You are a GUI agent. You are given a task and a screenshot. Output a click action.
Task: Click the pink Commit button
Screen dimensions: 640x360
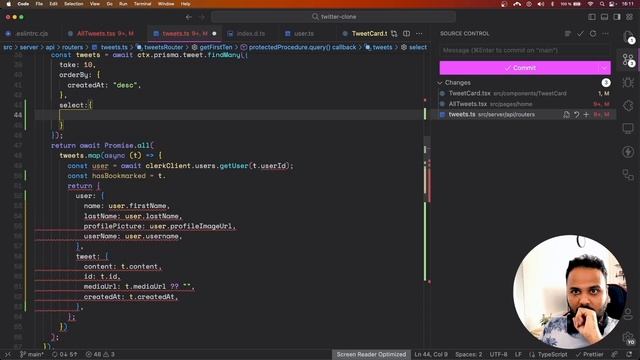tap(519, 68)
